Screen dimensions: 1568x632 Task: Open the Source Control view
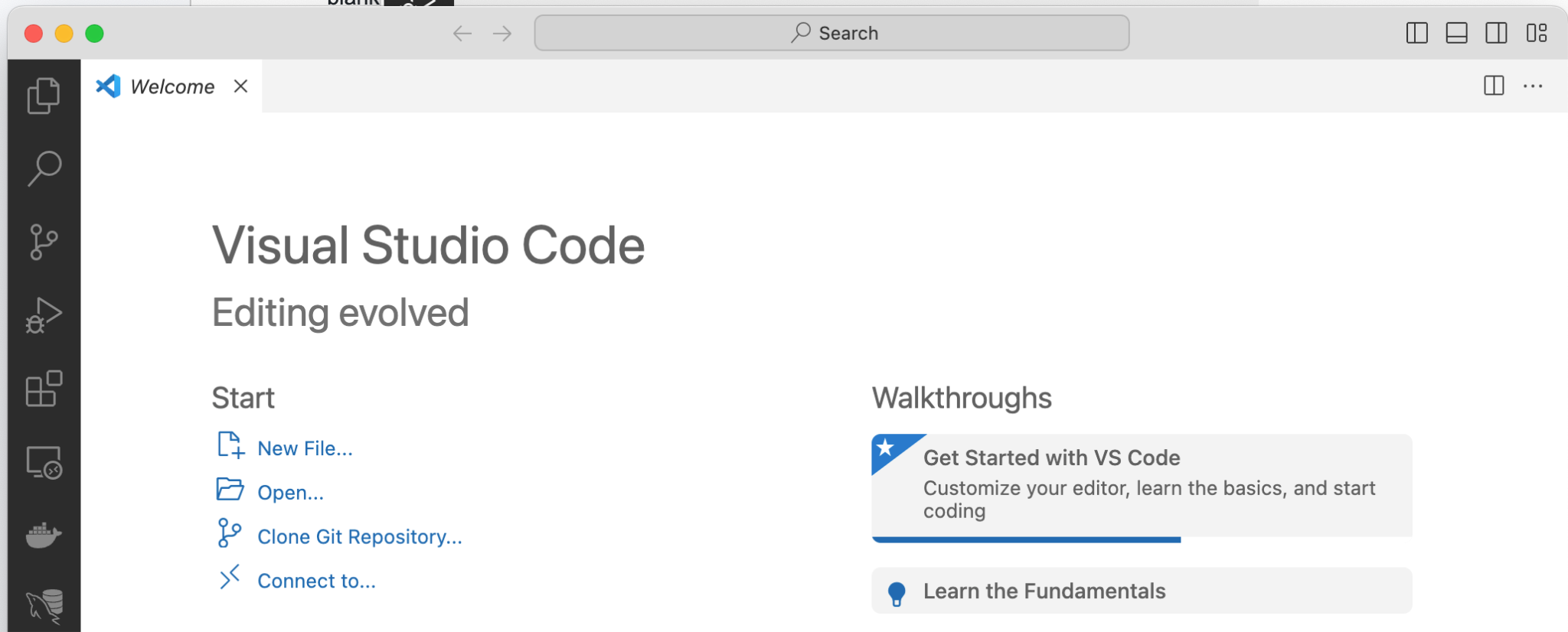44,242
